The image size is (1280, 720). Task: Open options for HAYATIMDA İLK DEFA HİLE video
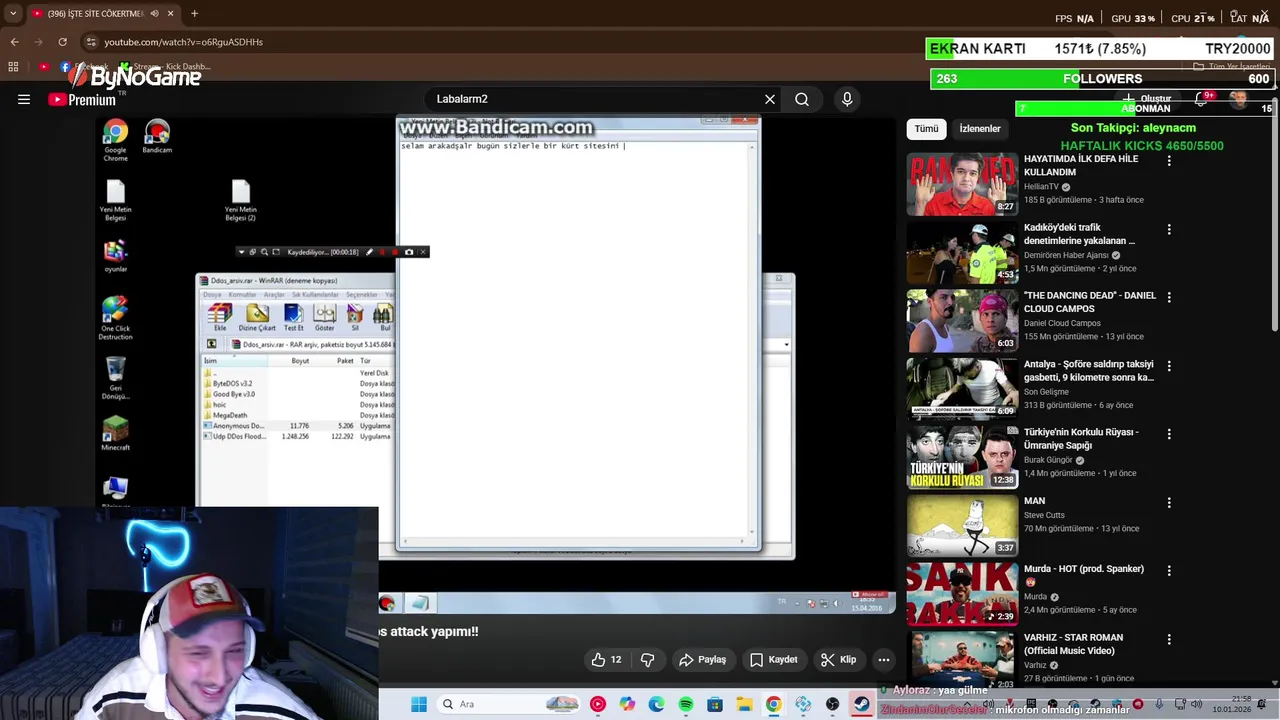pyautogui.click(x=1169, y=160)
